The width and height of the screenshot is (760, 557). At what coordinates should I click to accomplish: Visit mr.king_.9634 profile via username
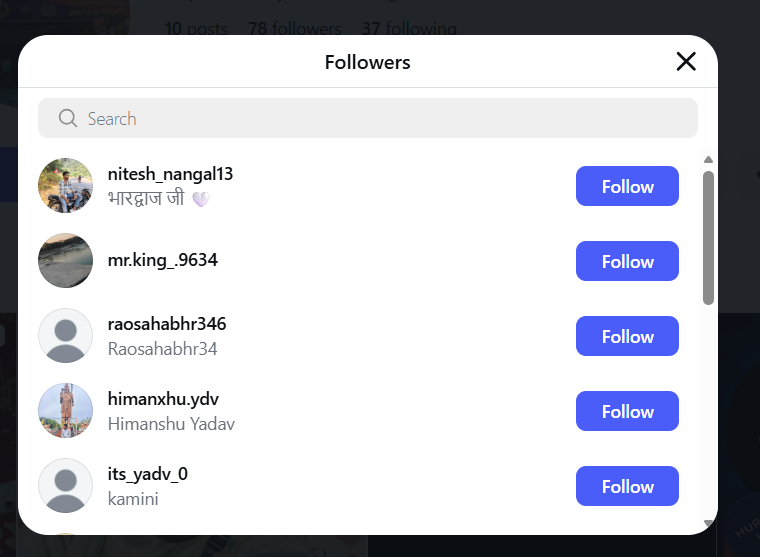[162, 261]
